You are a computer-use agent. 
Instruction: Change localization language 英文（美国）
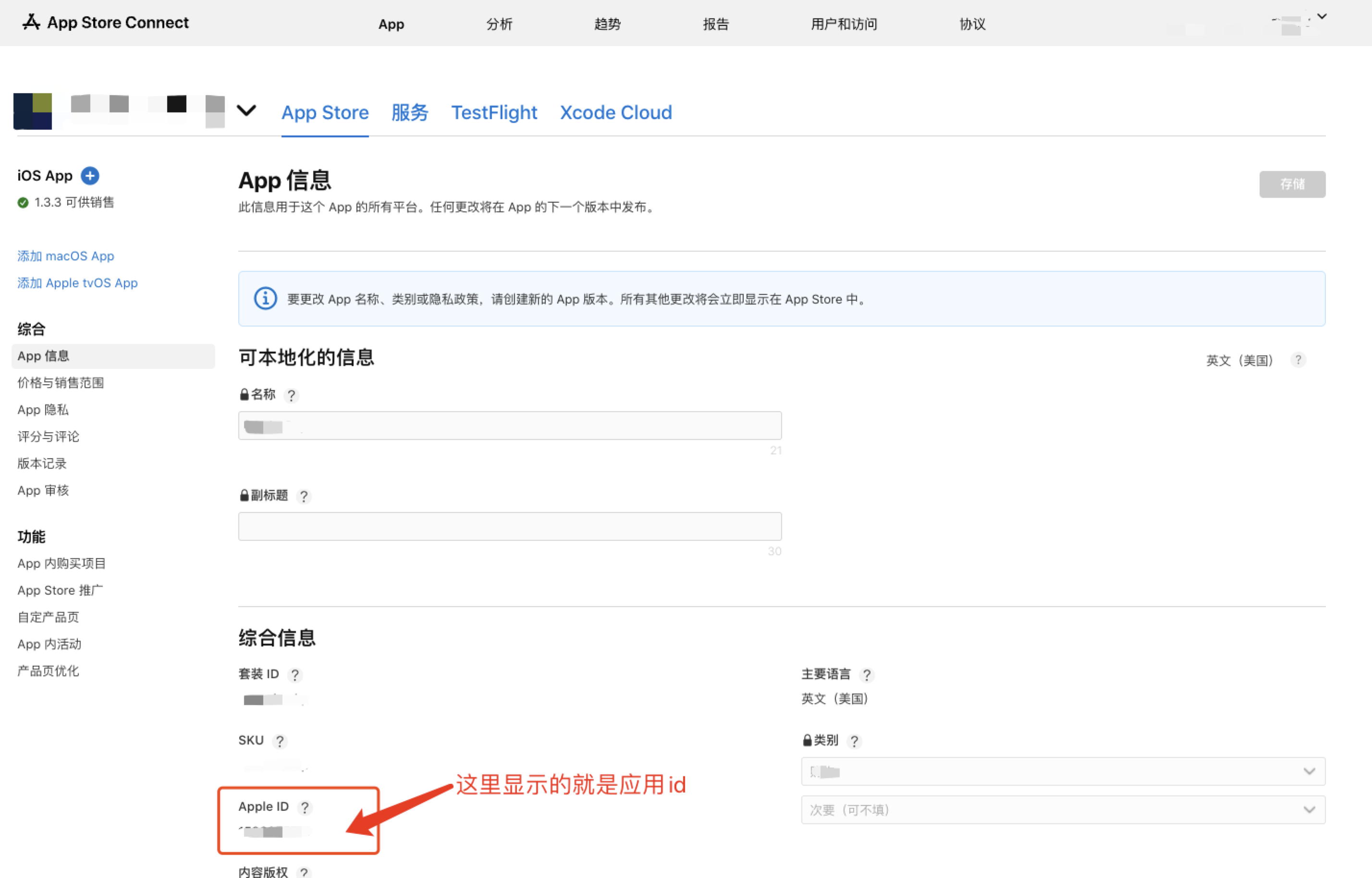(x=1240, y=360)
